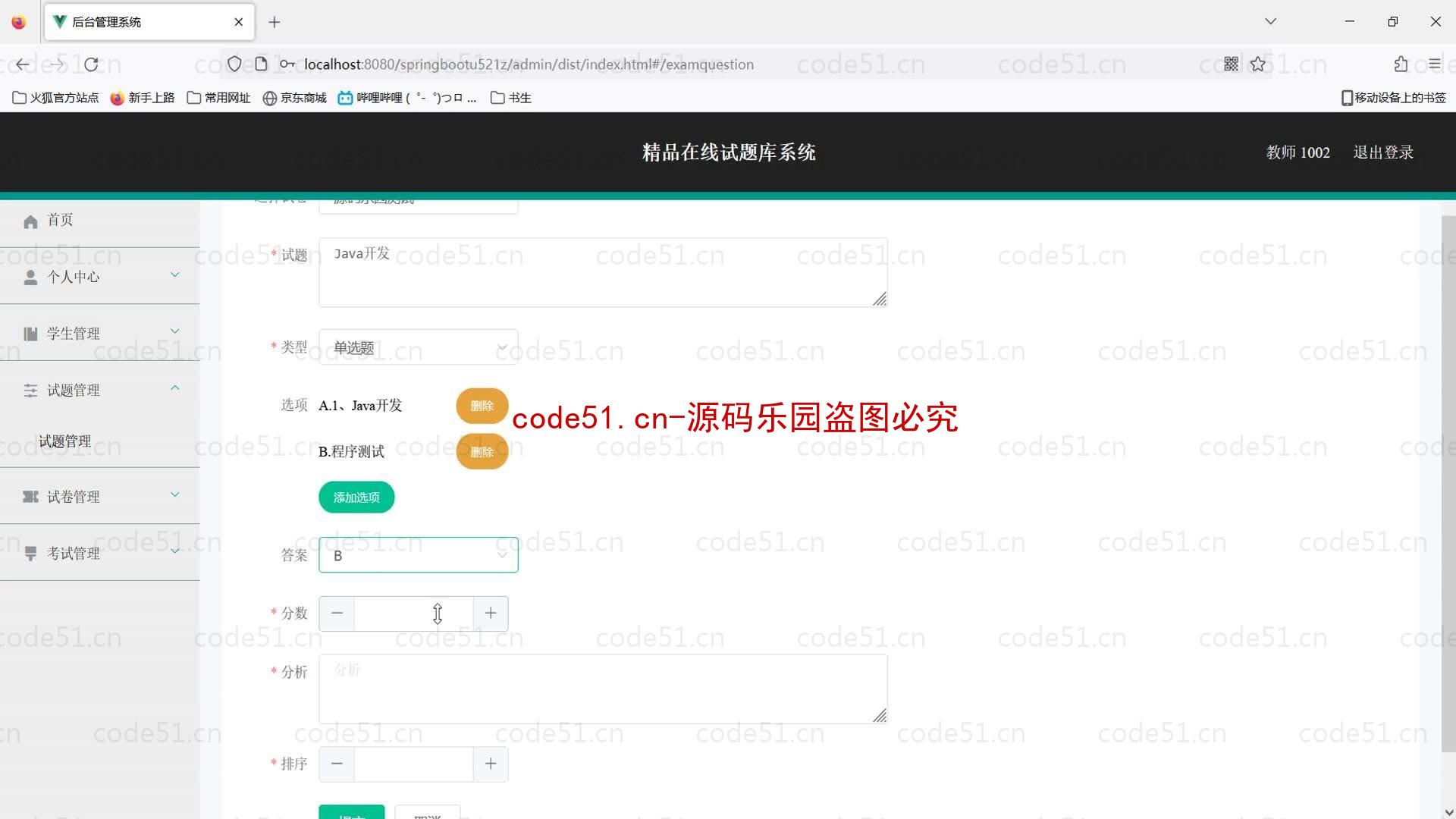The width and height of the screenshot is (1456, 819).
Task: Open the 类型 dropdown showing 单选题
Action: 419,347
